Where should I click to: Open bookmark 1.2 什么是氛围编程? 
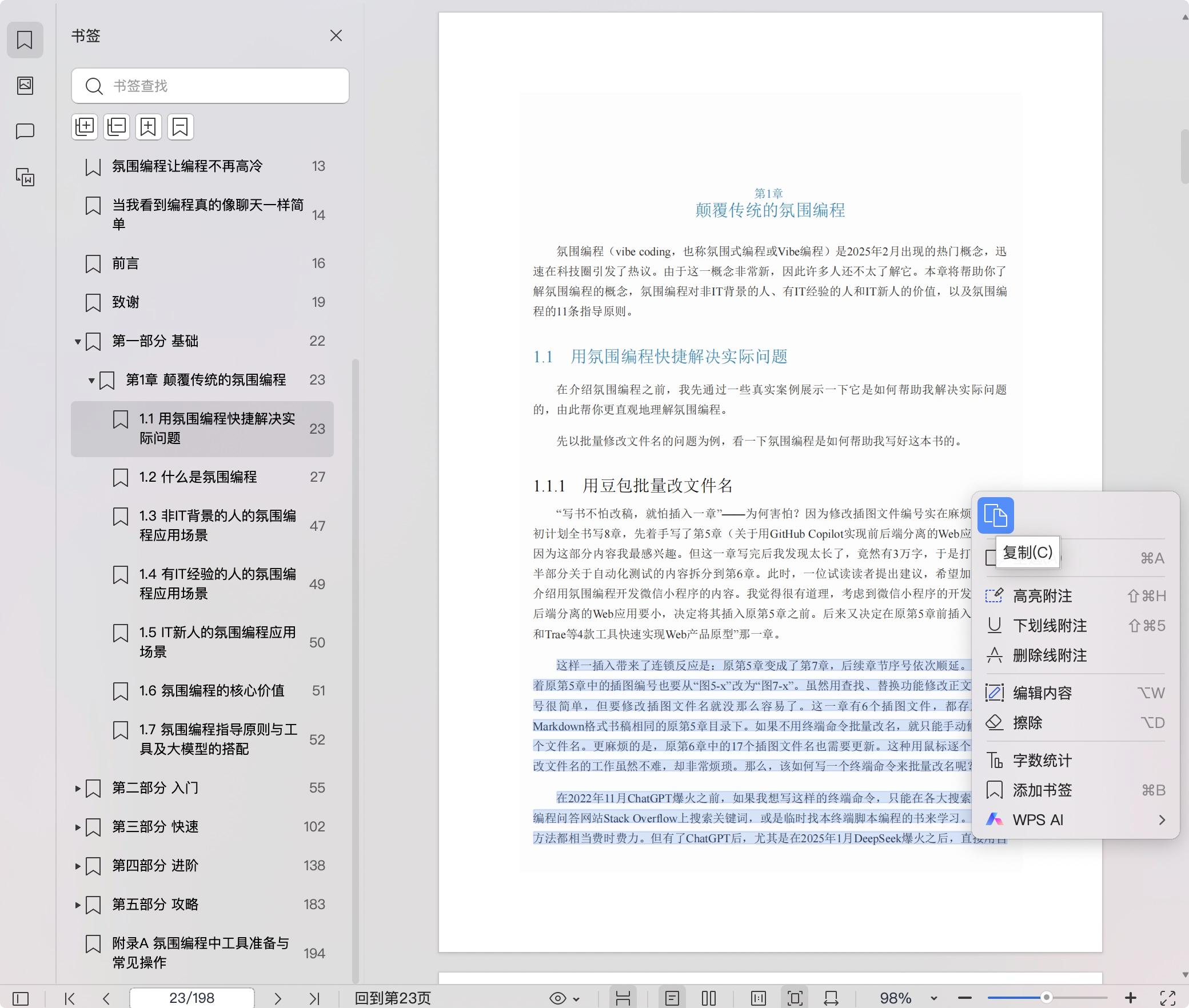(x=198, y=477)
